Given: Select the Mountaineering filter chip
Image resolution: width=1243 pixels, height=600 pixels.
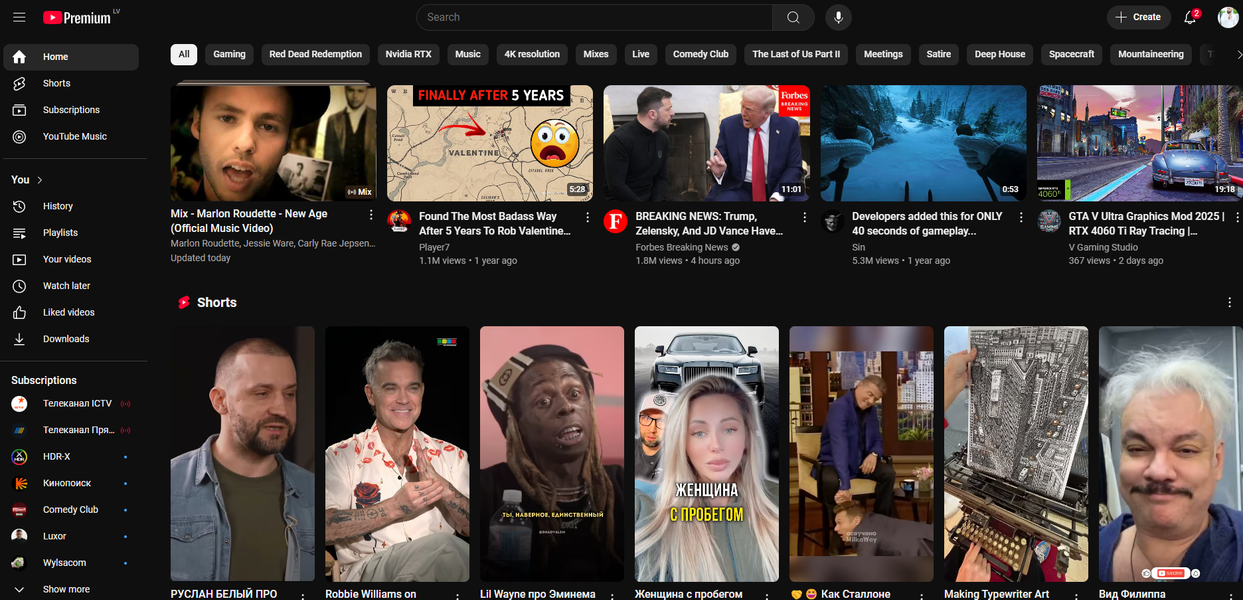Looking at the screenshot, I should [1150, 54].
